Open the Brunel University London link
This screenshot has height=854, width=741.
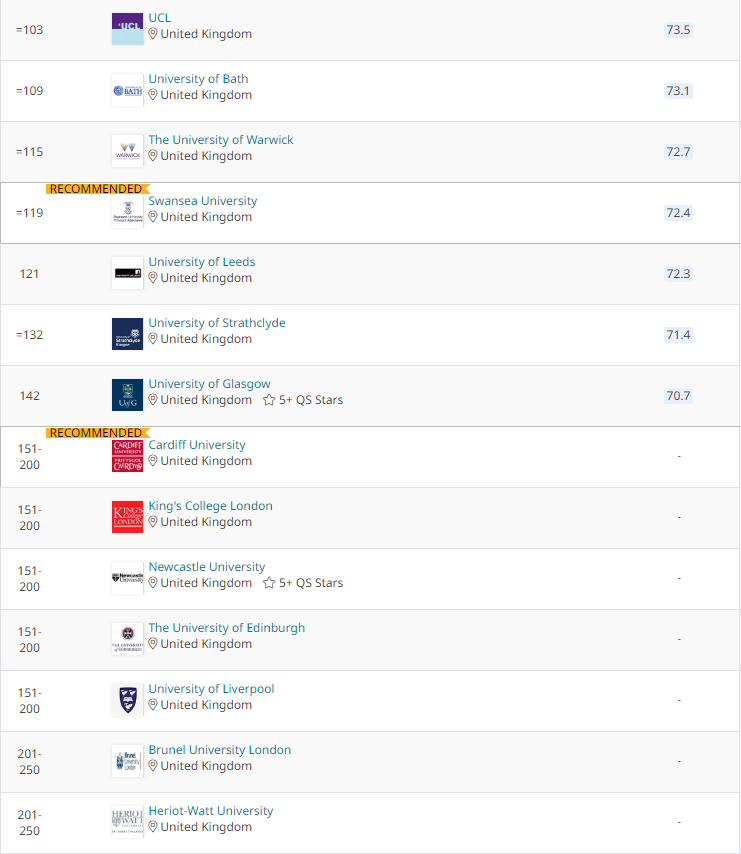pos(220,750)
